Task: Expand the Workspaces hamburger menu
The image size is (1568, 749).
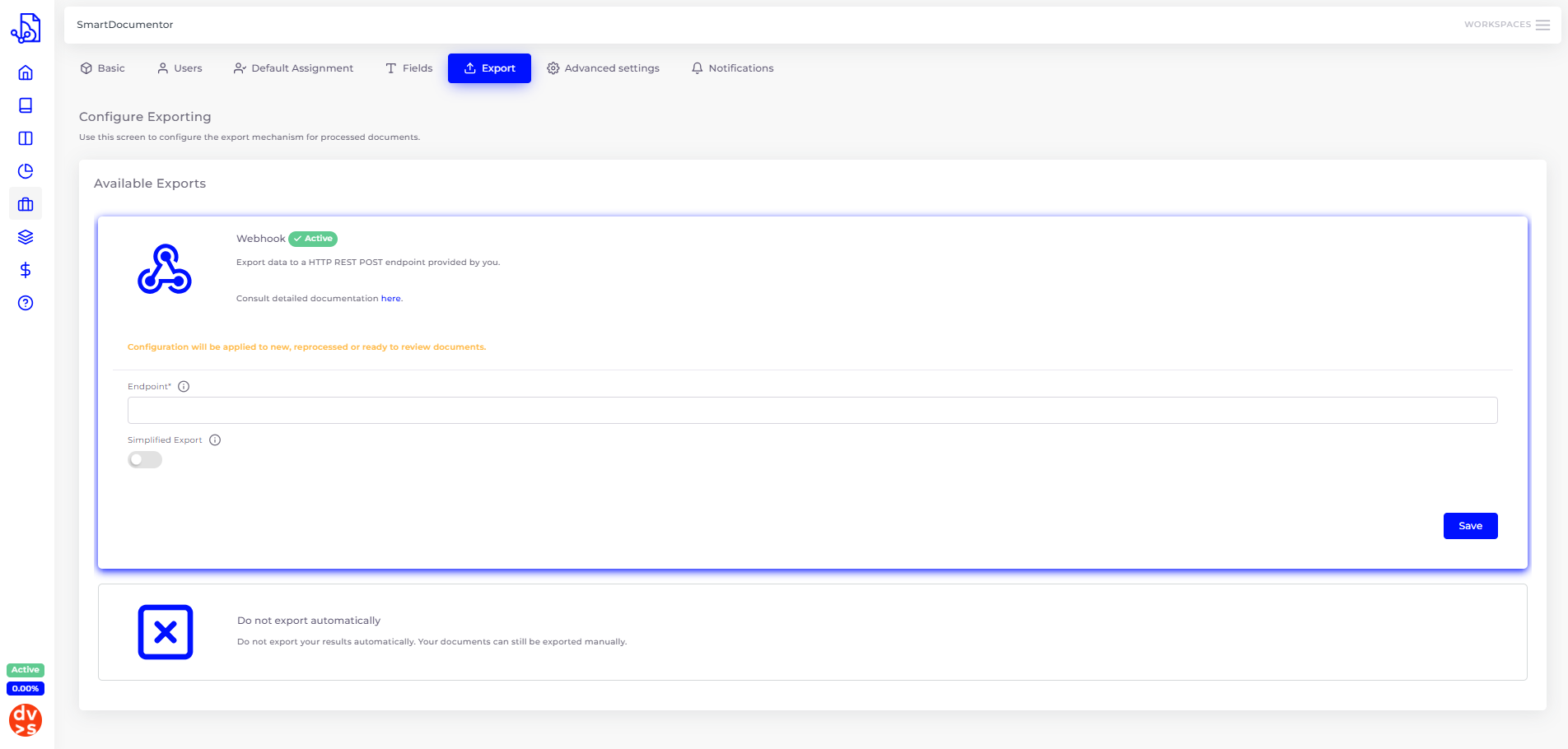Action: (x=1542, y=25)
